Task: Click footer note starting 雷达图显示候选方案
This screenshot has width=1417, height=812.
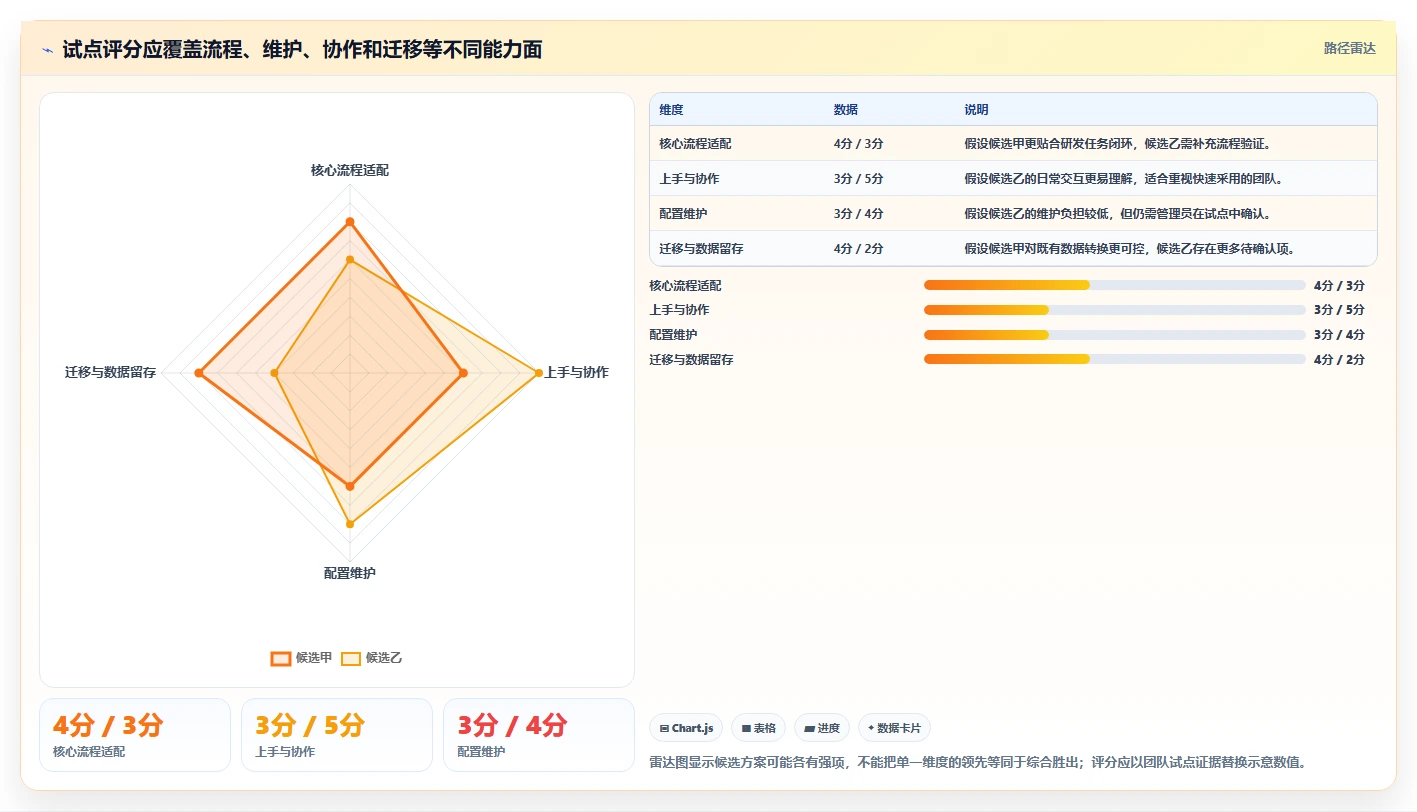Action: coord(978,762)
